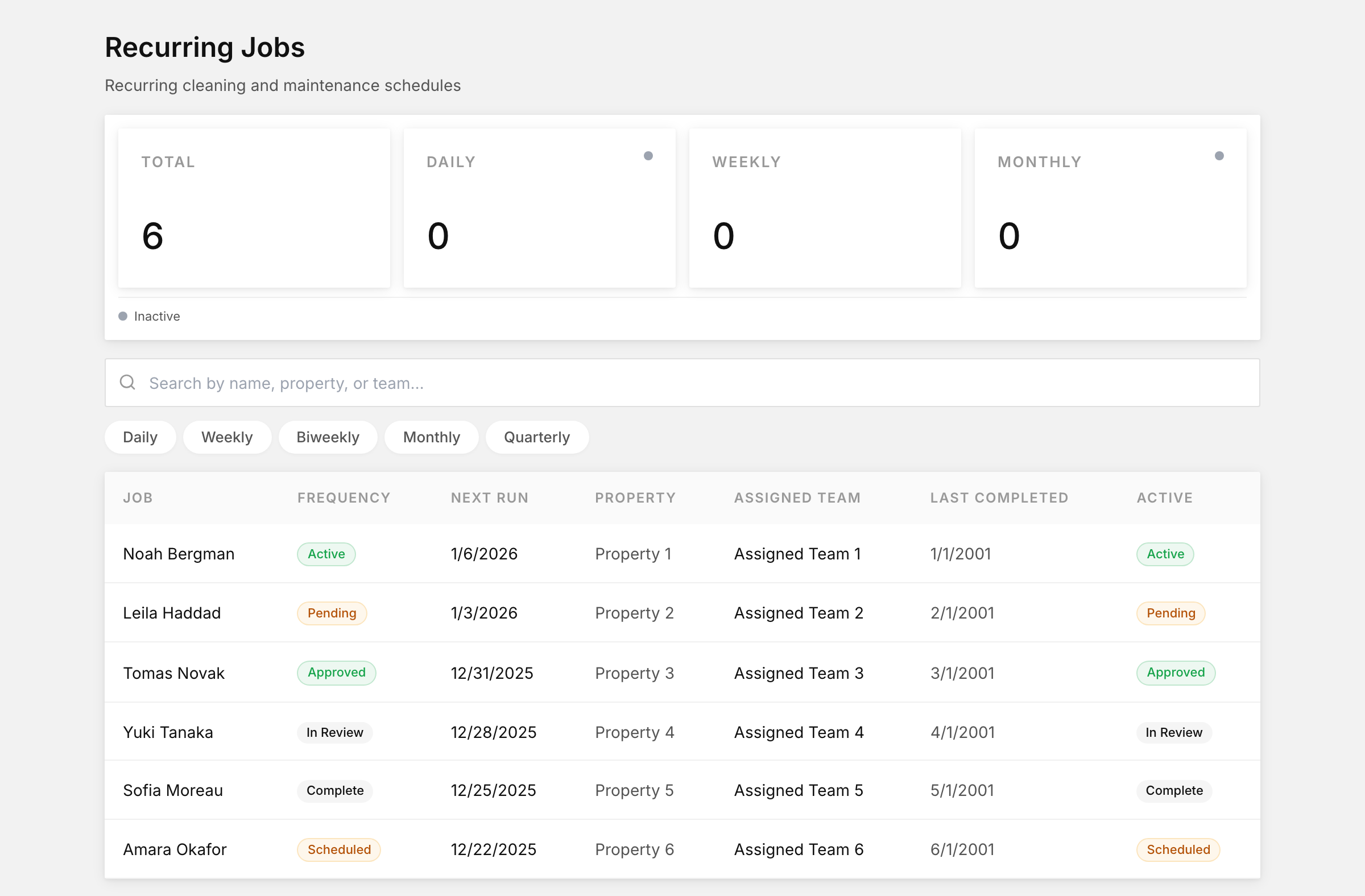Sort by the Frequency column header

tap(344, 497)
